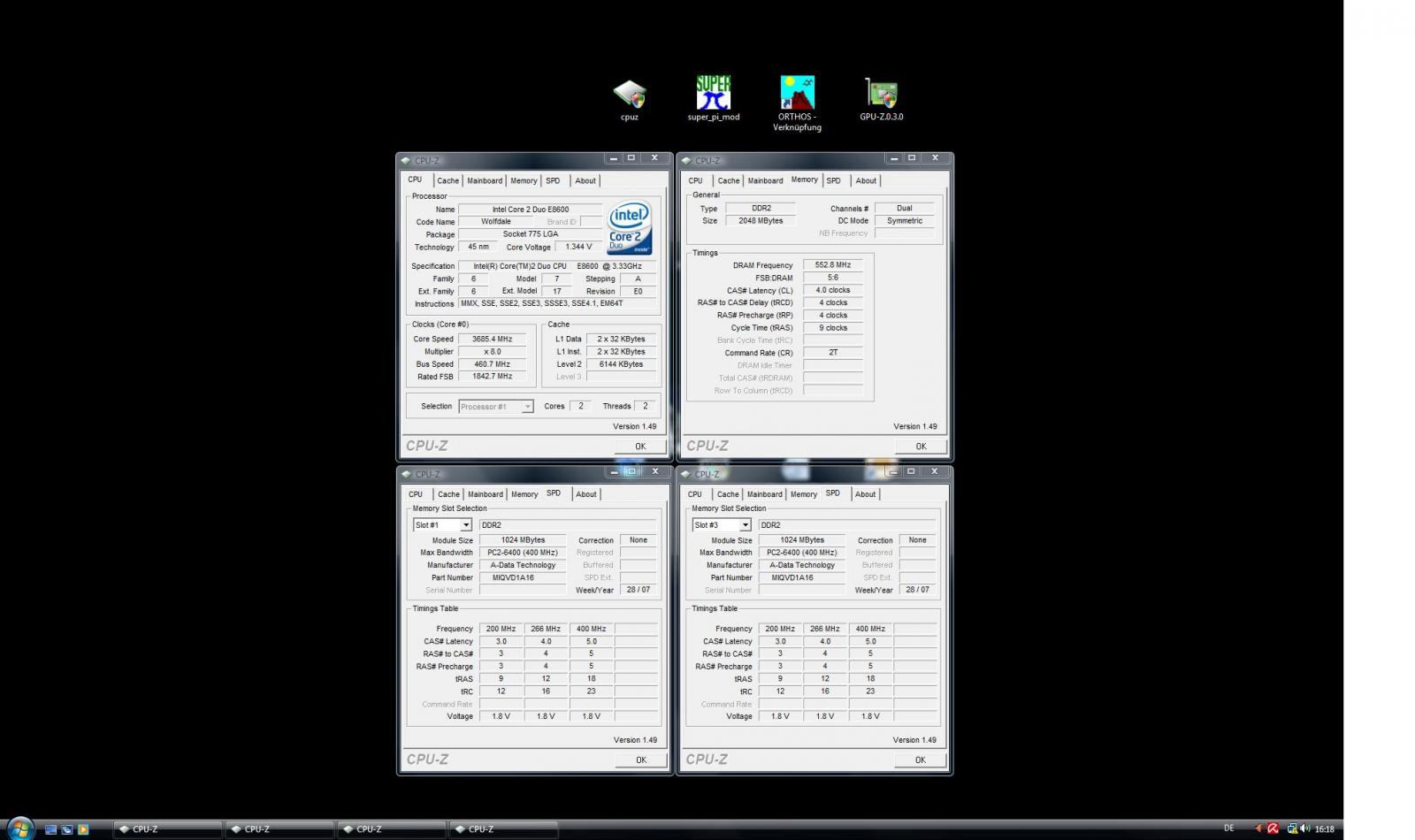Viewport: 1415px width, 840px height.
Task: Open About tab in the Slot #3 window
Action: coord(866,494)
